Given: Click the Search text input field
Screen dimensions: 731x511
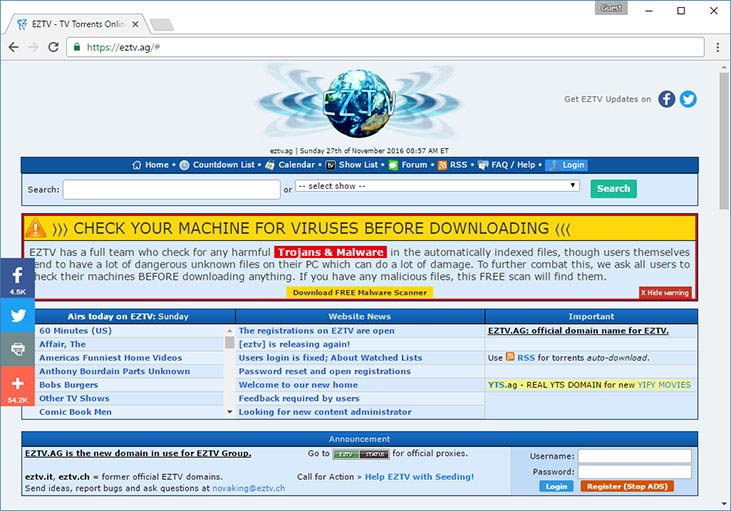Looking at the screenshot, I should pos(172,189).
